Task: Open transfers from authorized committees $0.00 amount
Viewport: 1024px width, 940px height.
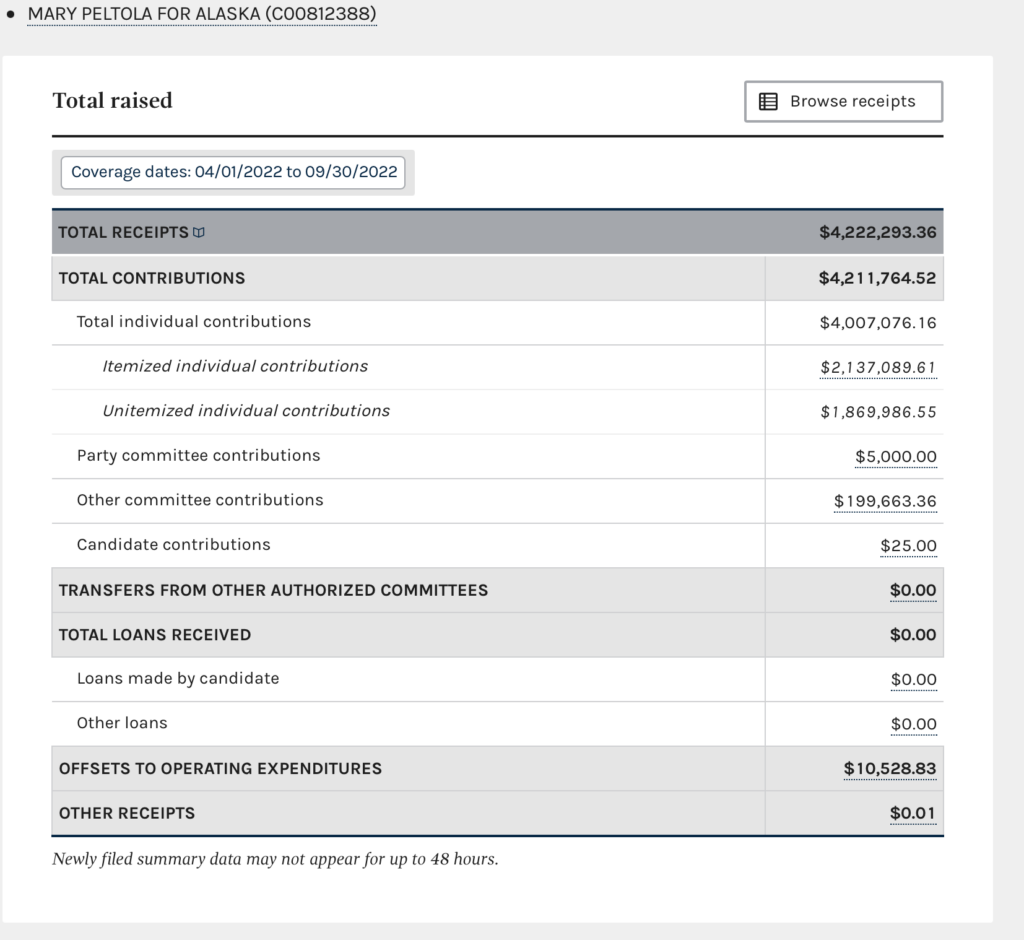Action: [913, 591]
